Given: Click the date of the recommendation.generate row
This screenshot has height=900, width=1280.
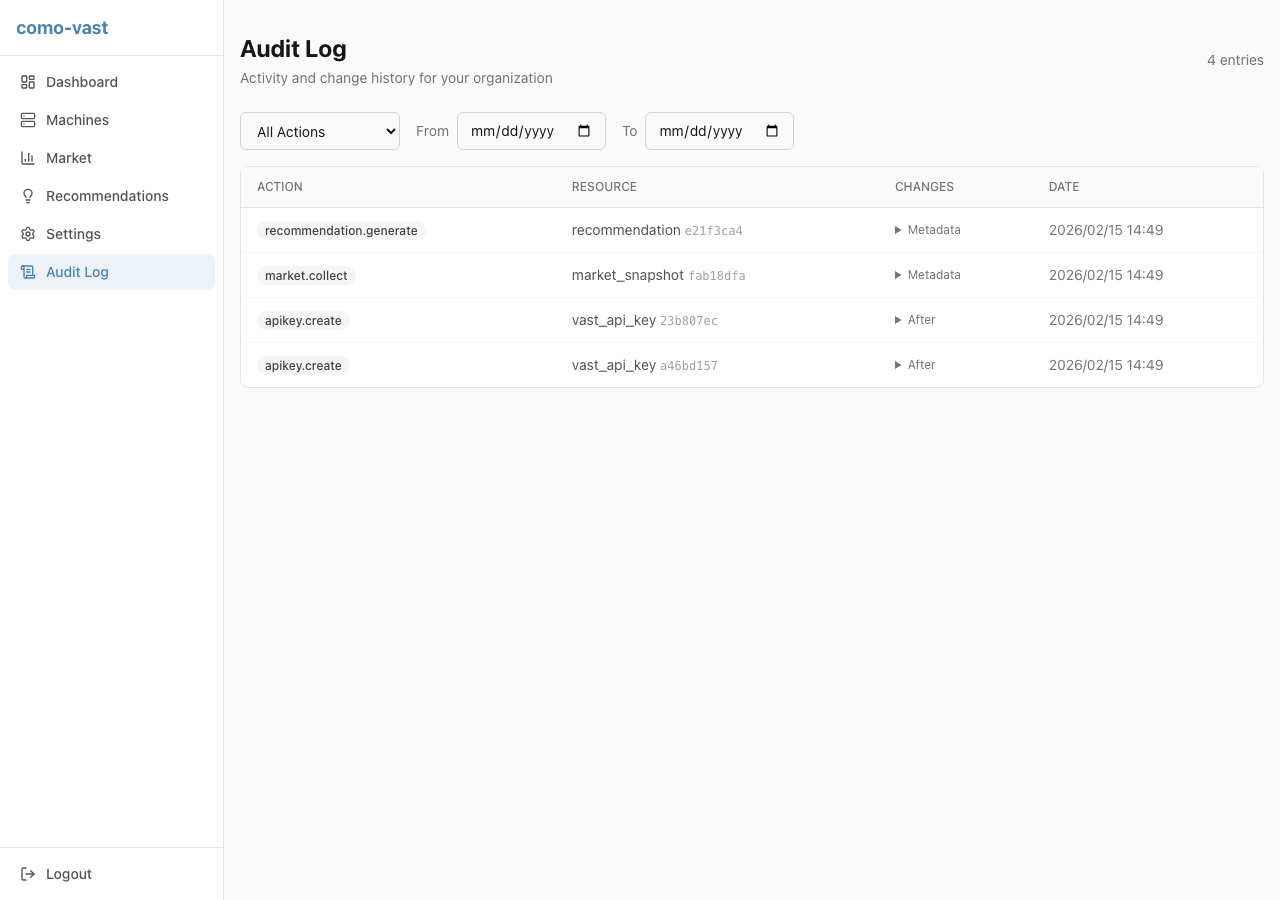Looking at the screenshot, I should [1106, 230].
